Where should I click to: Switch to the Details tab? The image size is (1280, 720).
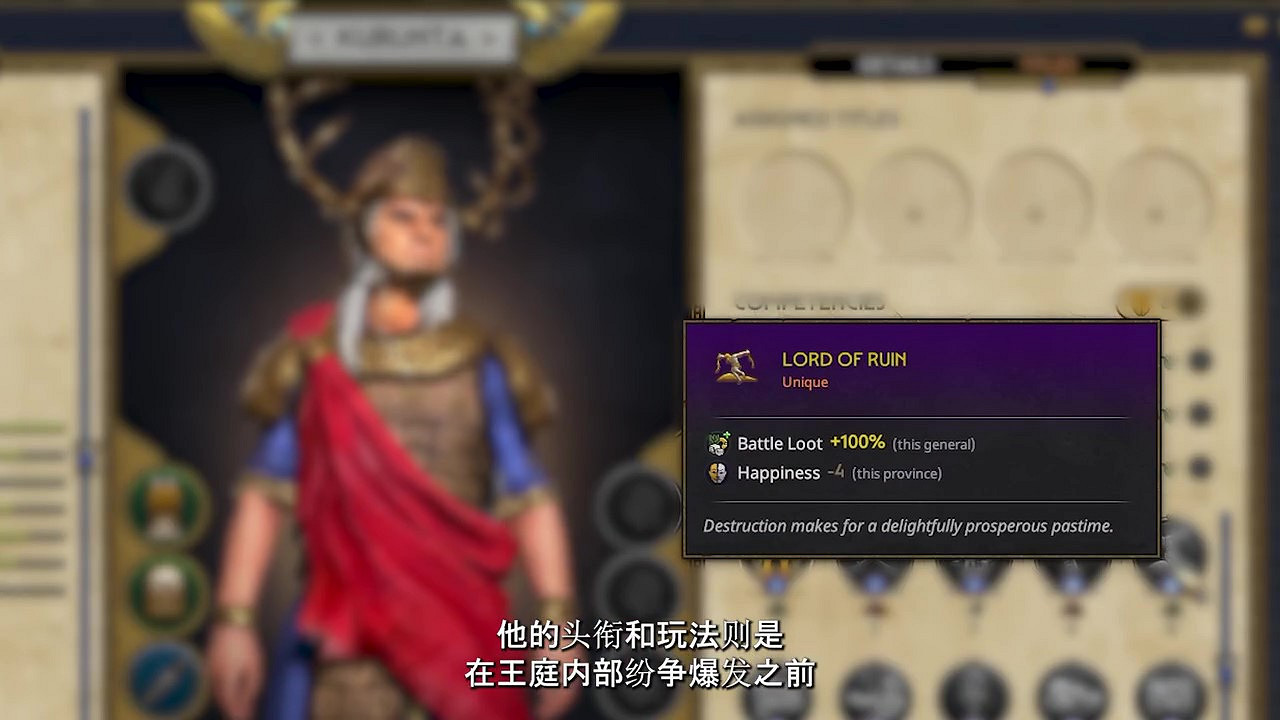[x=893, y=65]
